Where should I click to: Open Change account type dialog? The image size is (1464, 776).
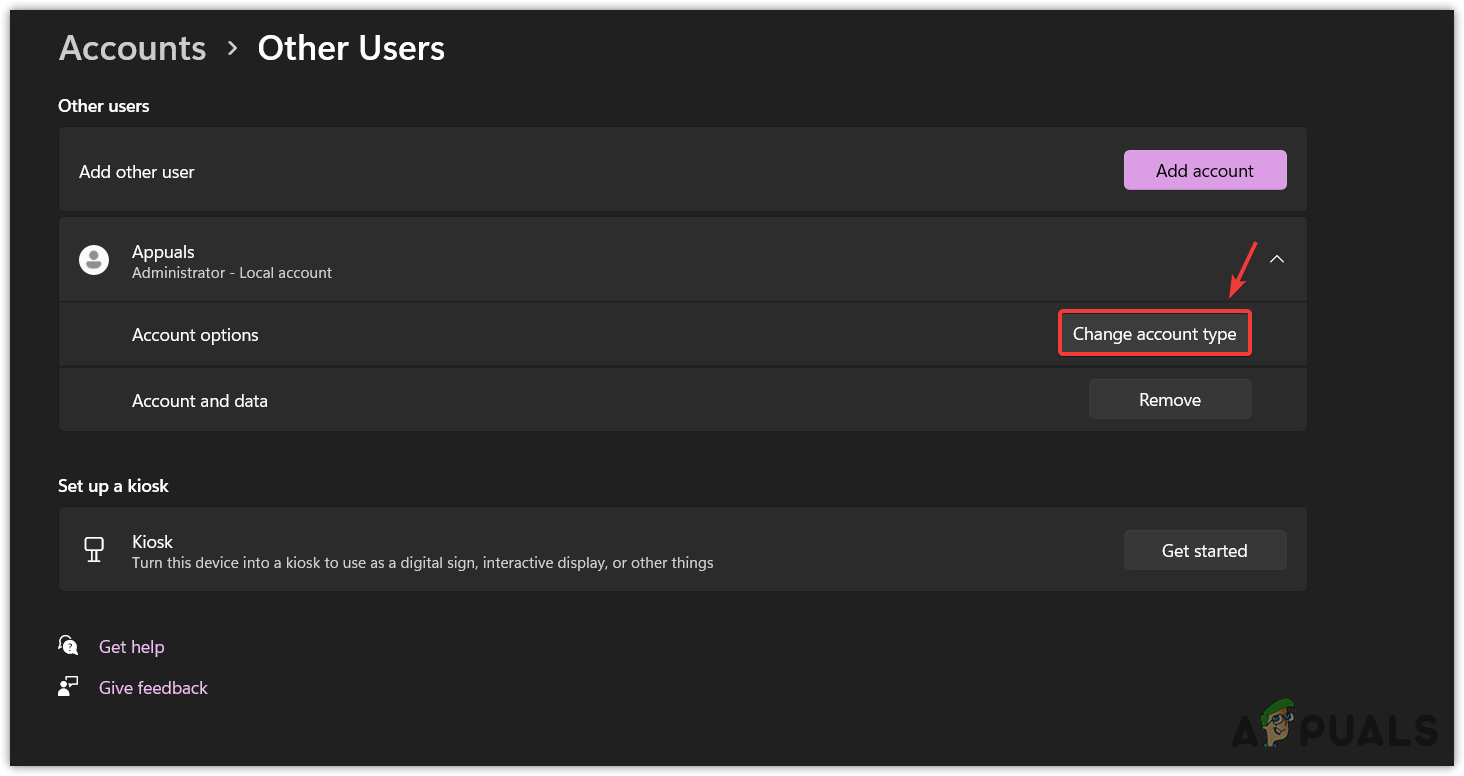click(x=1154, y=334)
